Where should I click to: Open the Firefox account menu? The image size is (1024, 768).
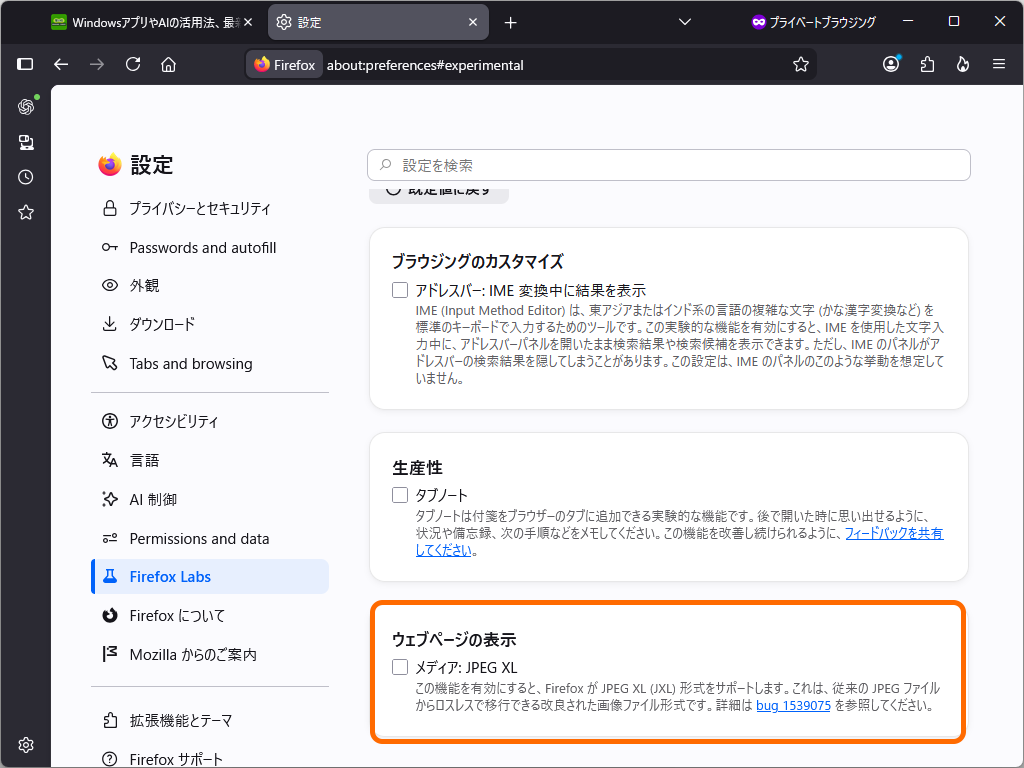click(x=891, y=64)
